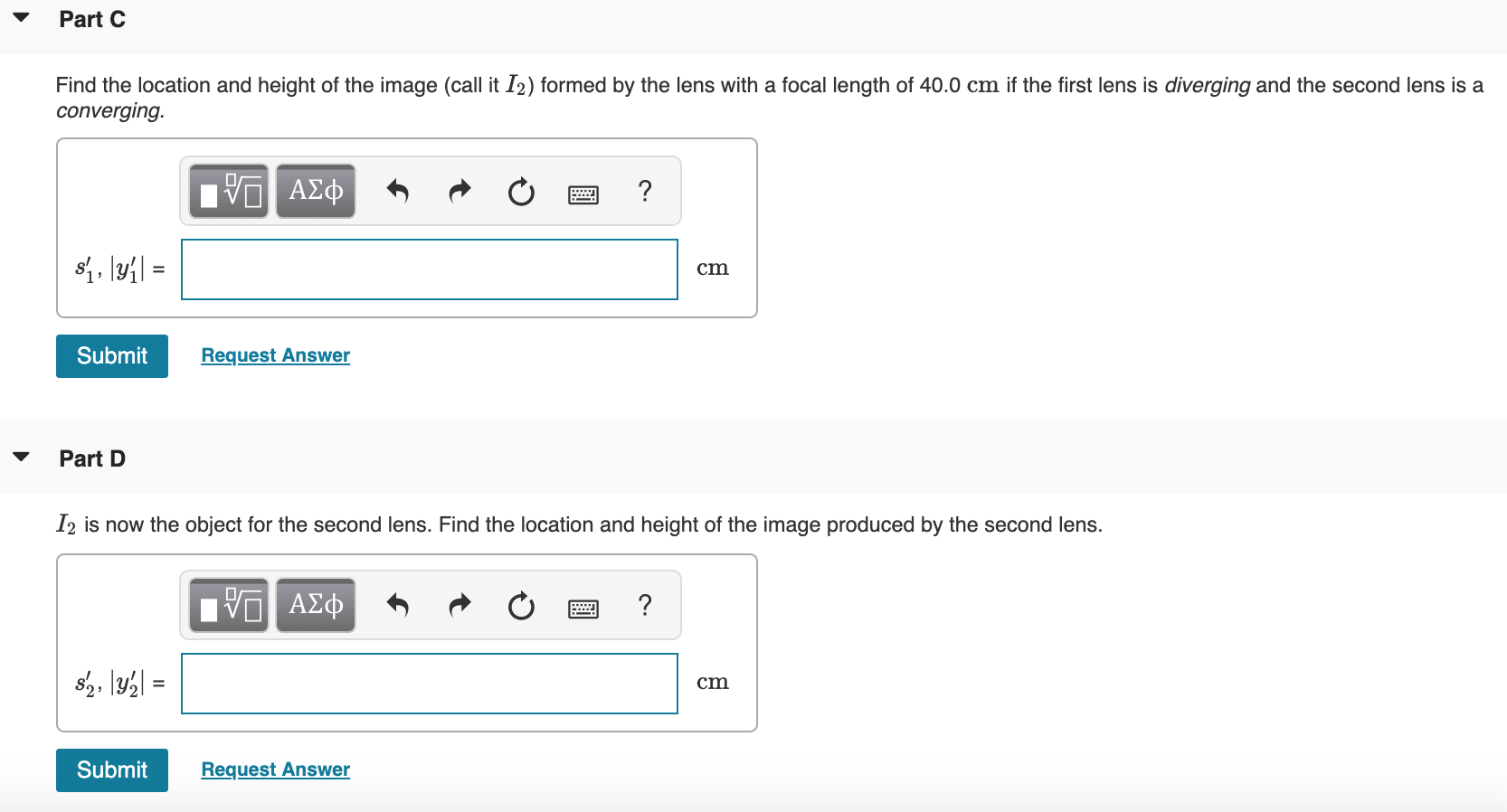This screenshot has height=812, width=1507.
Task: Click the undo icon in Part D editor
Action: pyautogui.click(x=398, y=605)
